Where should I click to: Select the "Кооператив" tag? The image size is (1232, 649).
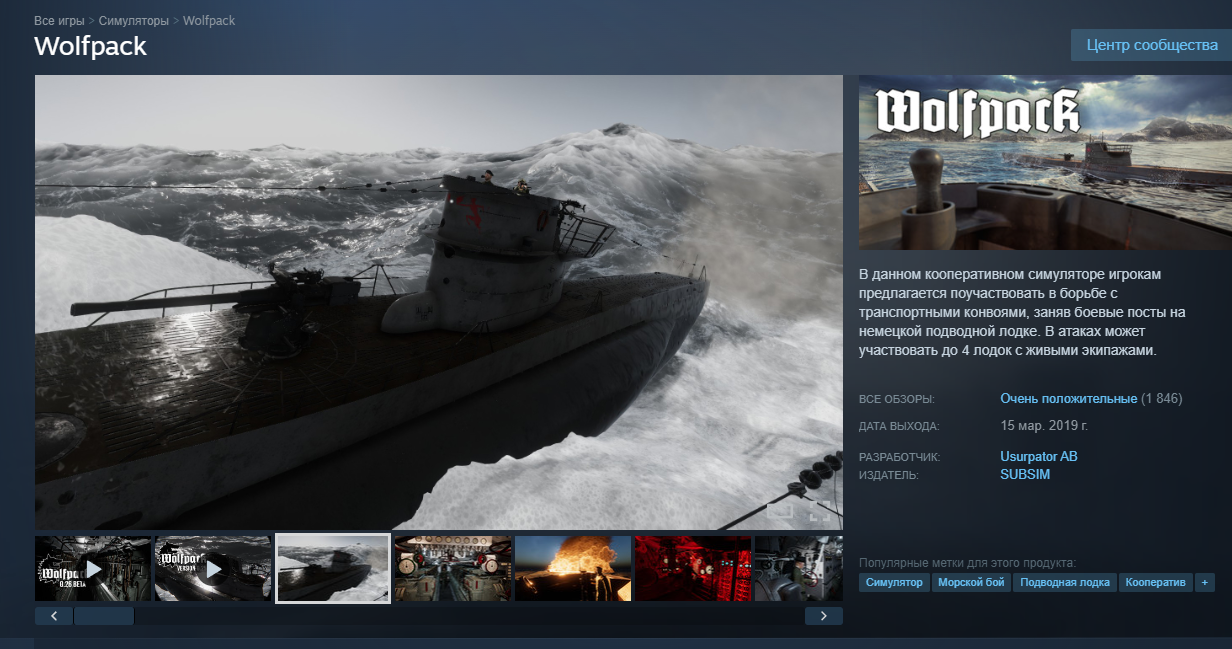pos(1155,582)
